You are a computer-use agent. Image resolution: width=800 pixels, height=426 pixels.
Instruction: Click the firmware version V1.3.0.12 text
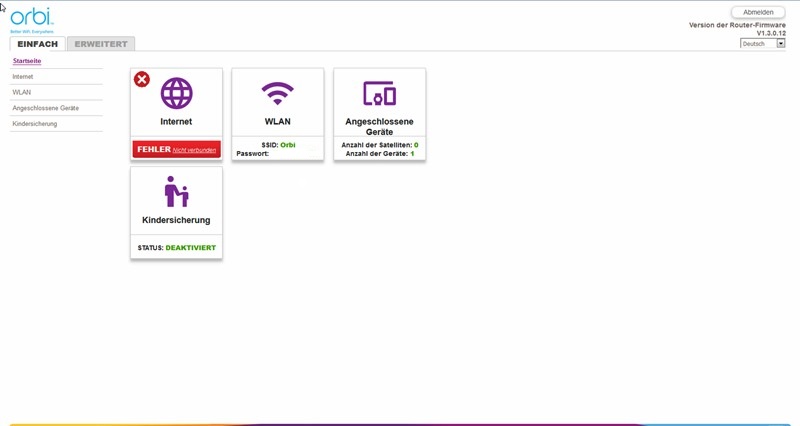(771, 33)
